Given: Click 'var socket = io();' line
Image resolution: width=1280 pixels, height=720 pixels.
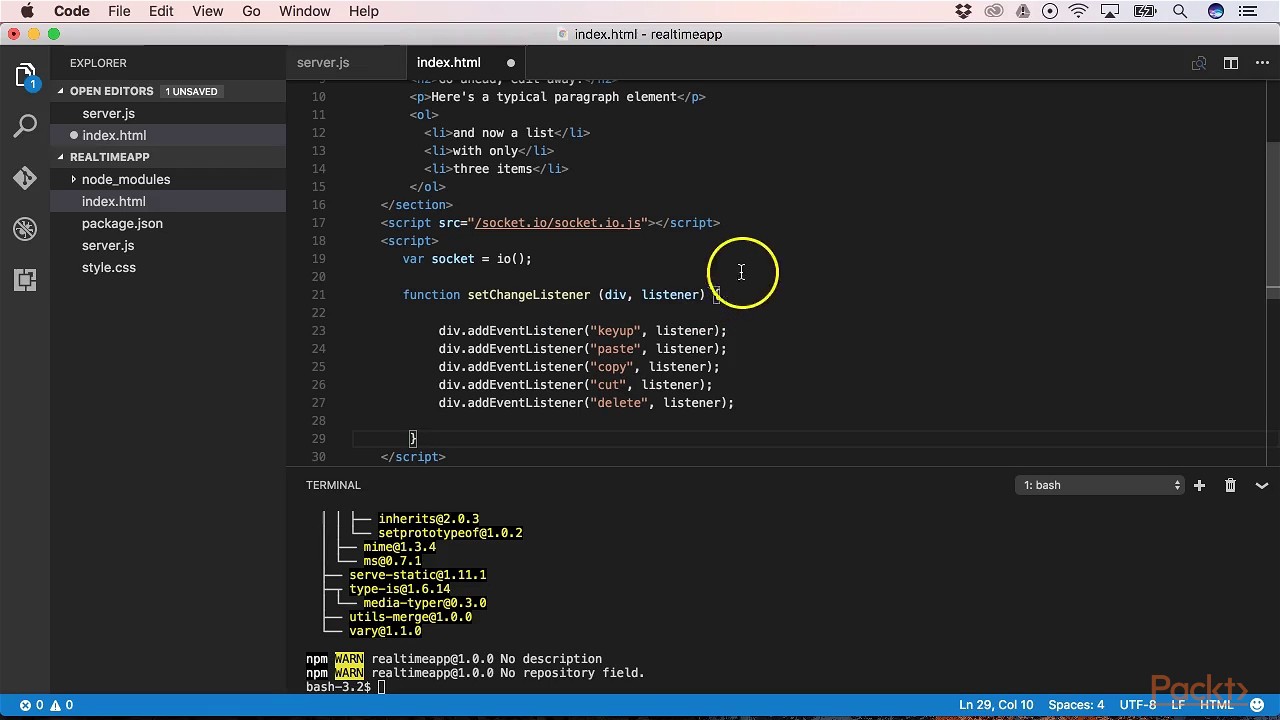Looking at the screenshot, I should [x=467, y=259].
